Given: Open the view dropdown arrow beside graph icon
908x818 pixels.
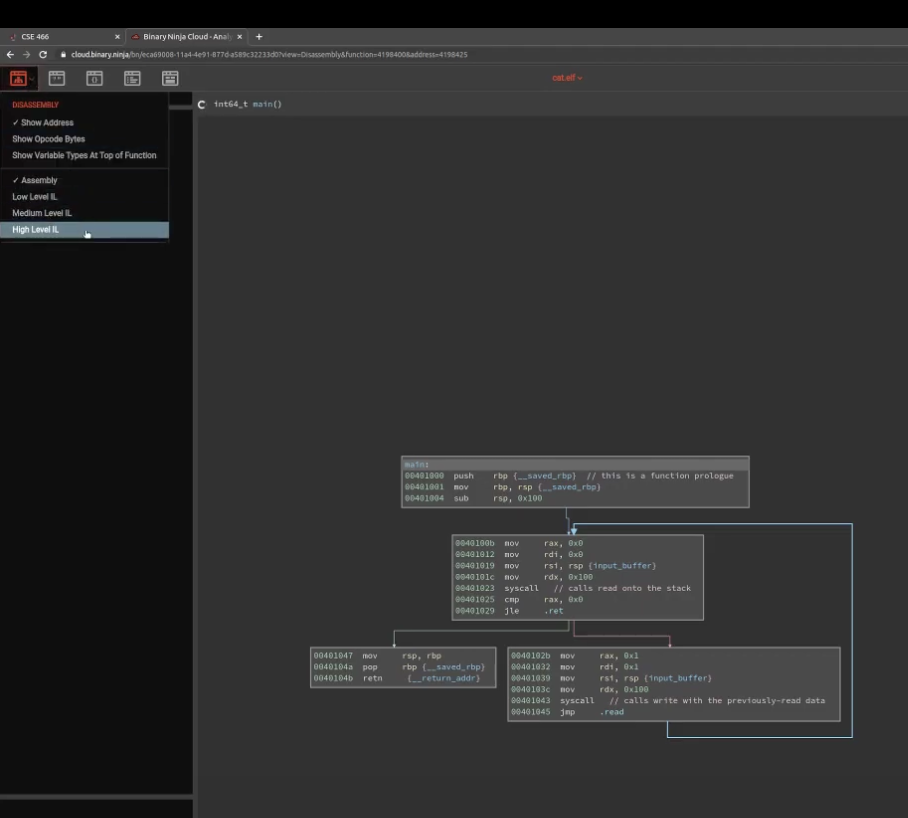Looking at the screenshot, I should pyautogui.click(x=32, y=78).
